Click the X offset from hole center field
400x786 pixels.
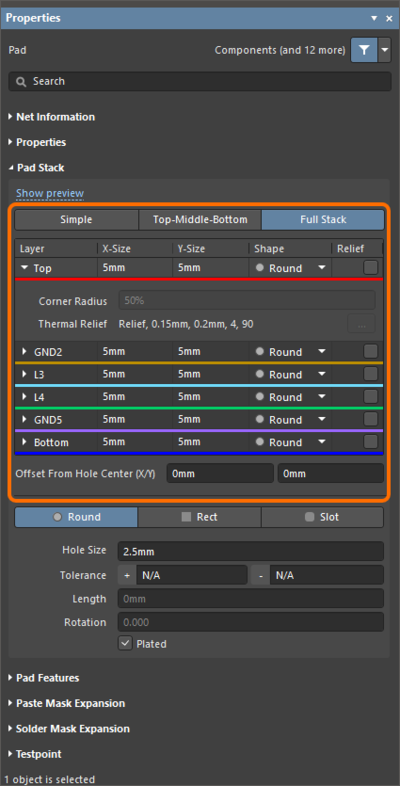220,474
